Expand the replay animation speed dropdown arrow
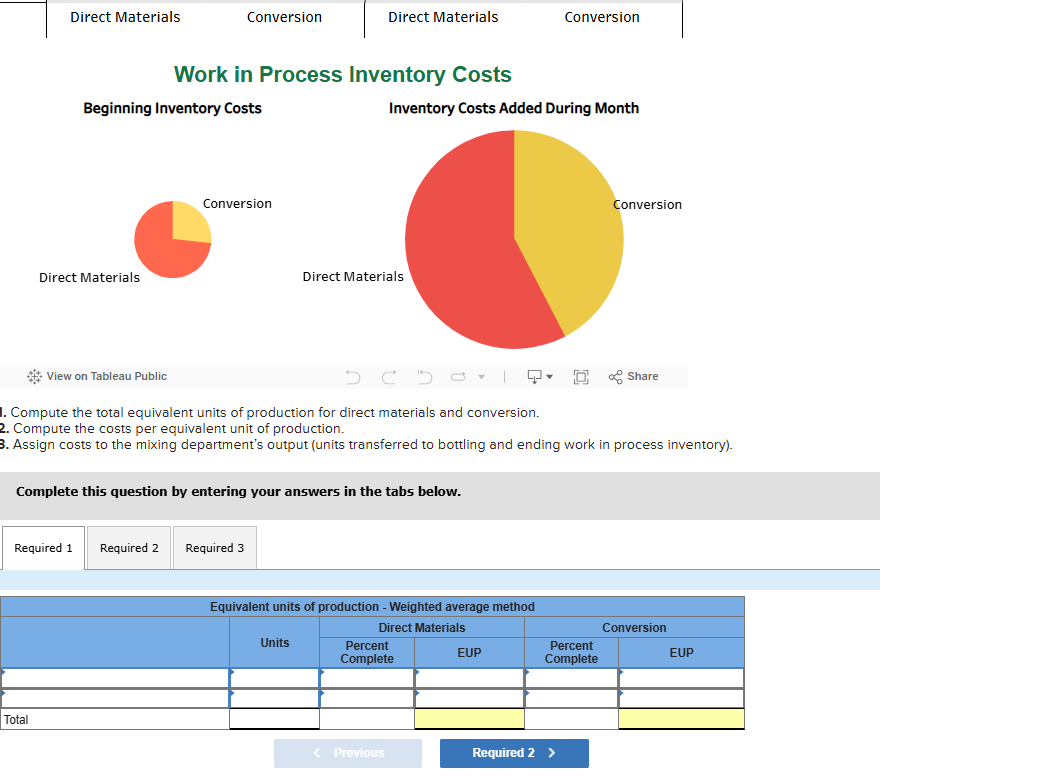 click(481, 377)
